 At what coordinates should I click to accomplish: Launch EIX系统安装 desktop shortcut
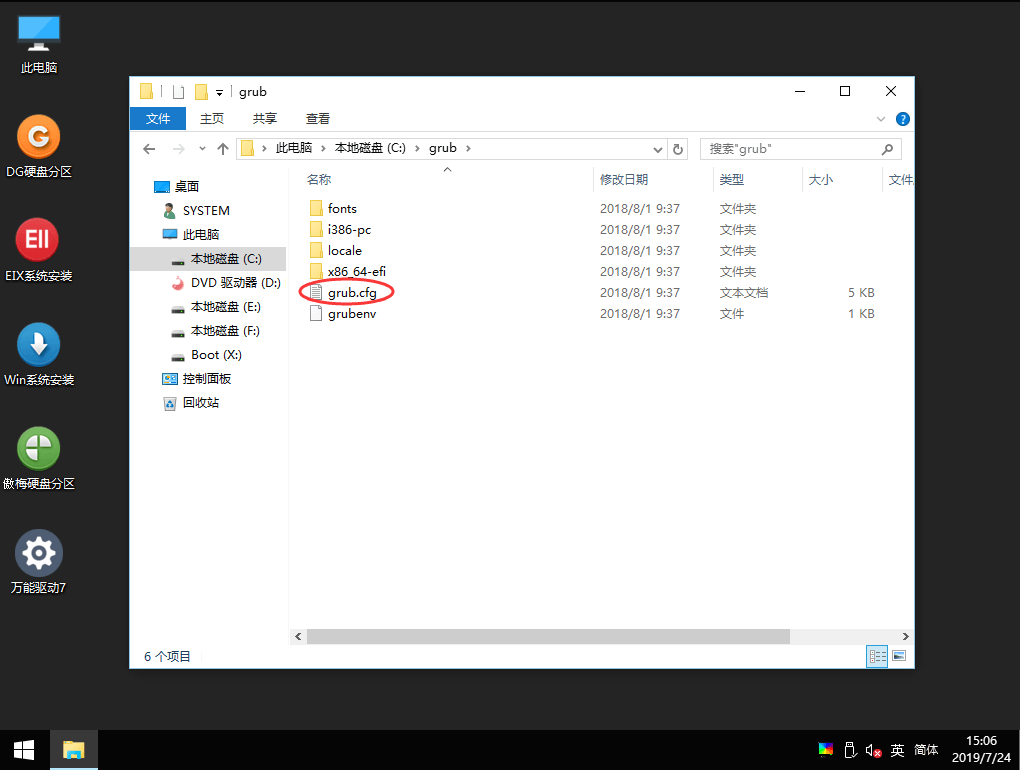39,250
